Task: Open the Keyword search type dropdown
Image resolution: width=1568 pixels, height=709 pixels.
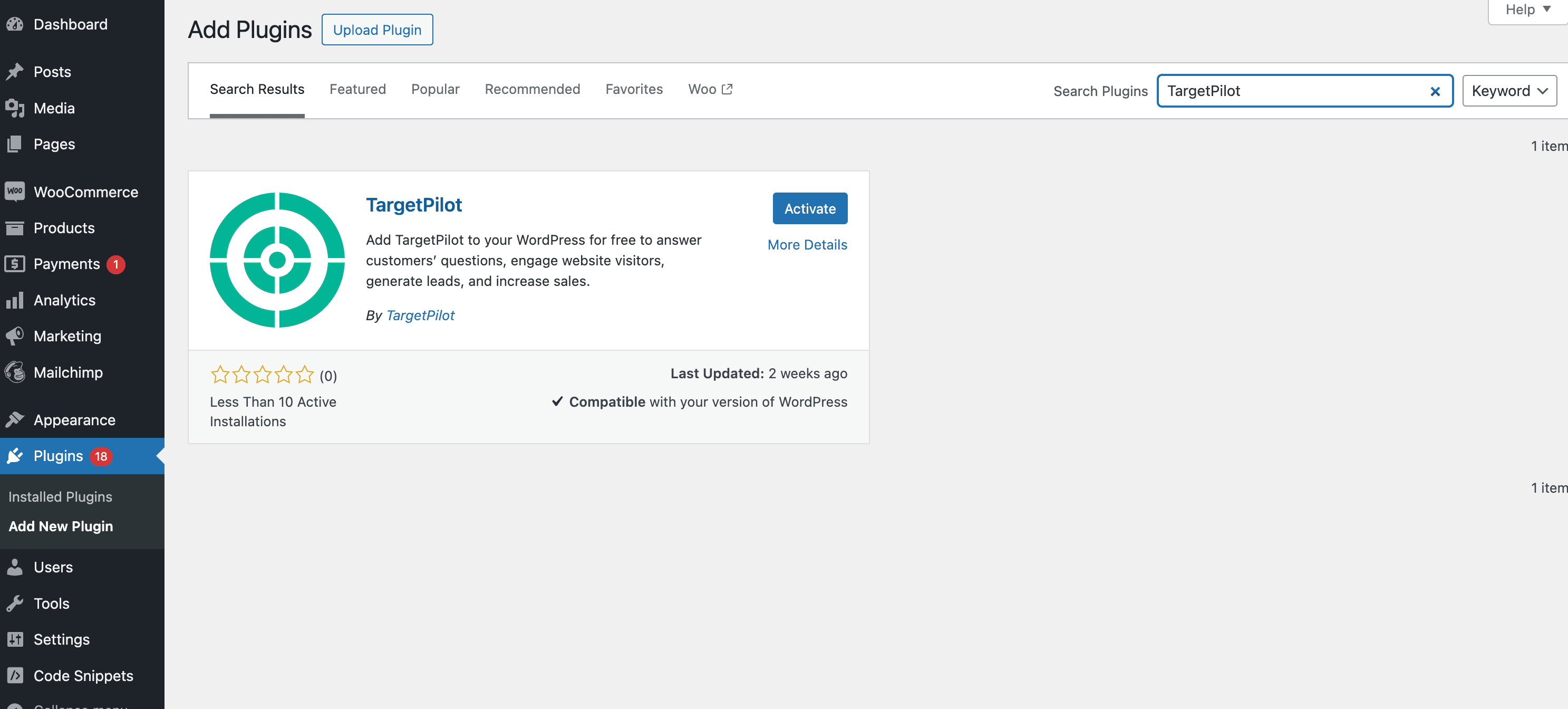Action: tap(1509, 91)
